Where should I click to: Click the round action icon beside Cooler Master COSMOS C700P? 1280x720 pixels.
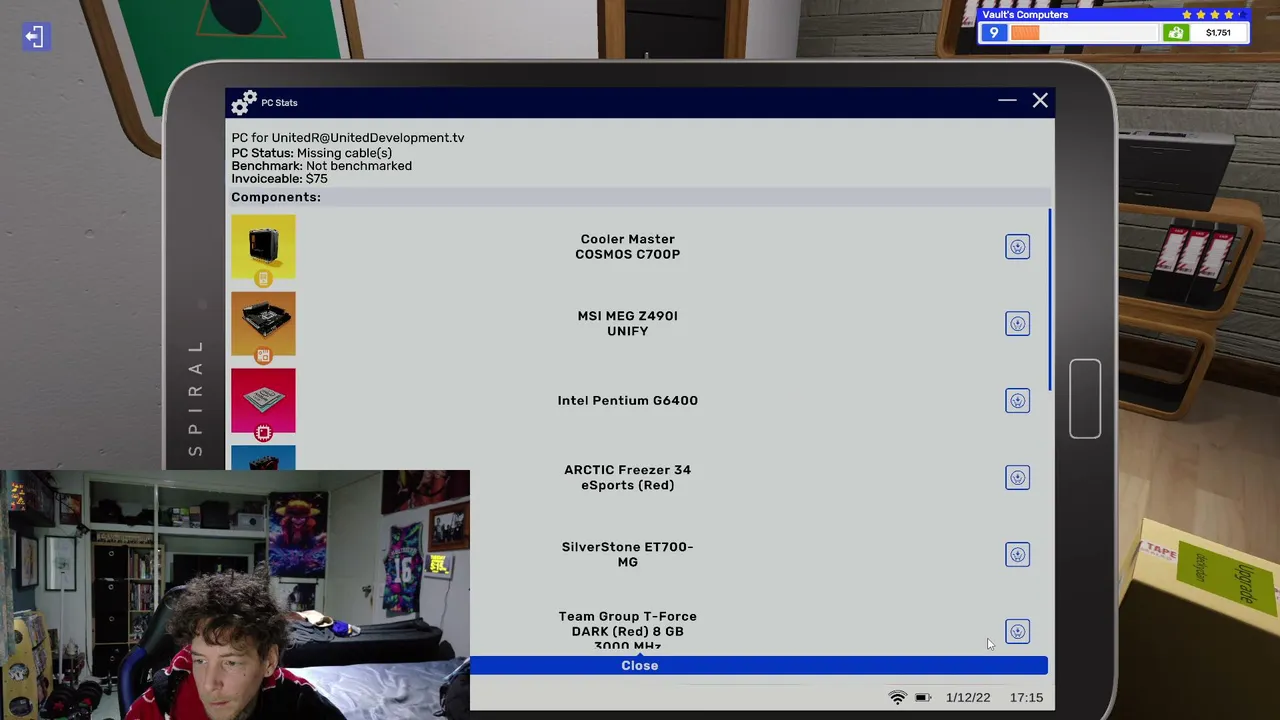(1017, 247)
